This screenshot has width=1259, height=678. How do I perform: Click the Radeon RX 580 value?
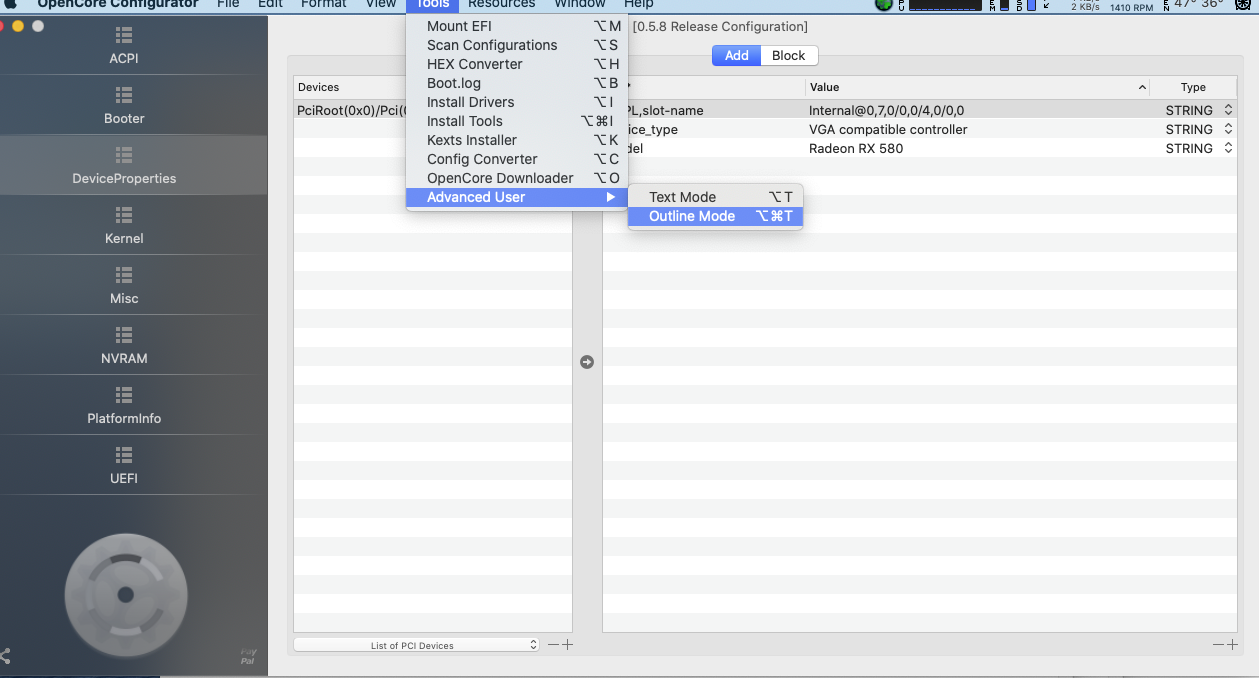pyautogui.click(x=856, y=148)
